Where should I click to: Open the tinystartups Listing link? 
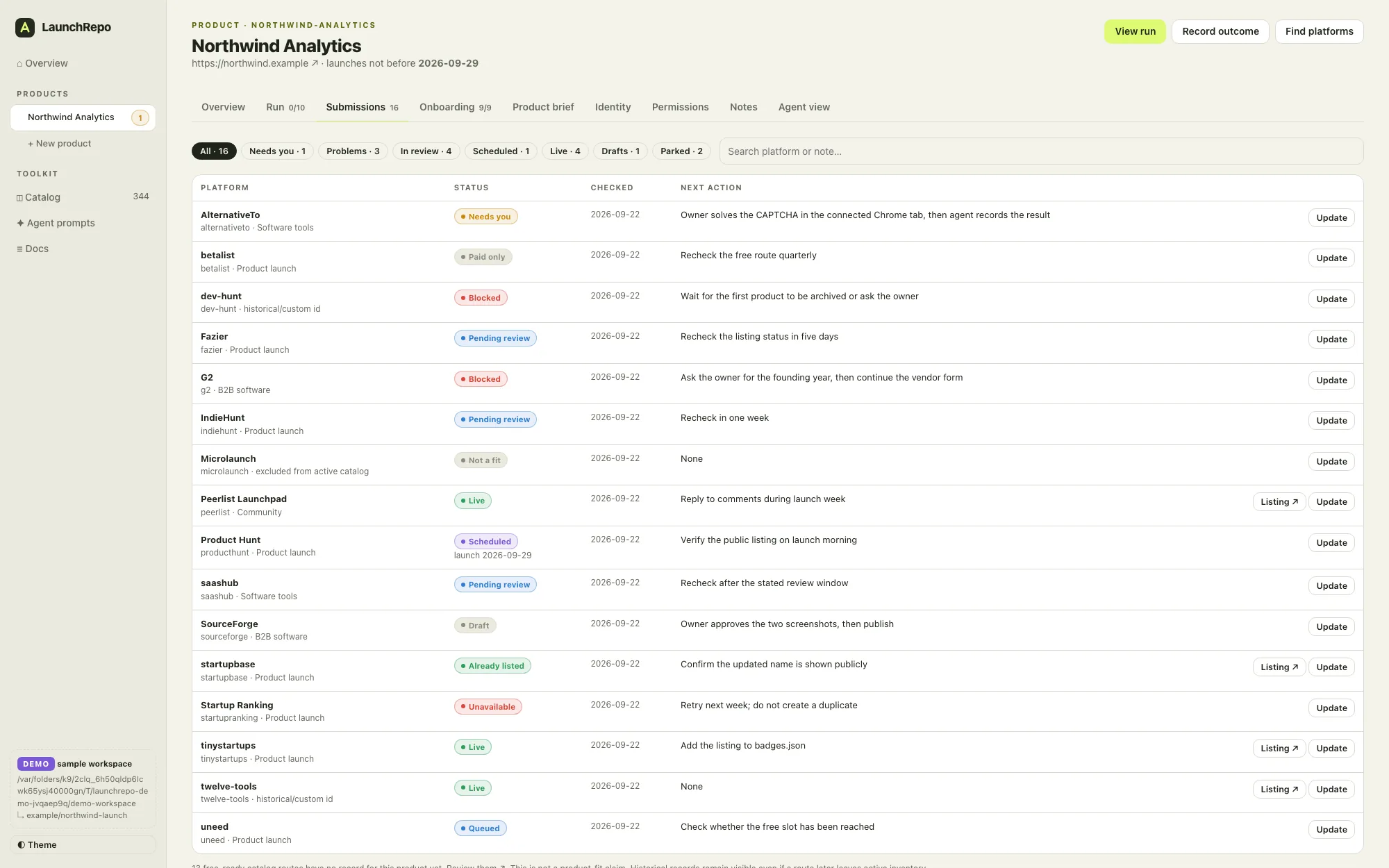tap(1279, 749)
